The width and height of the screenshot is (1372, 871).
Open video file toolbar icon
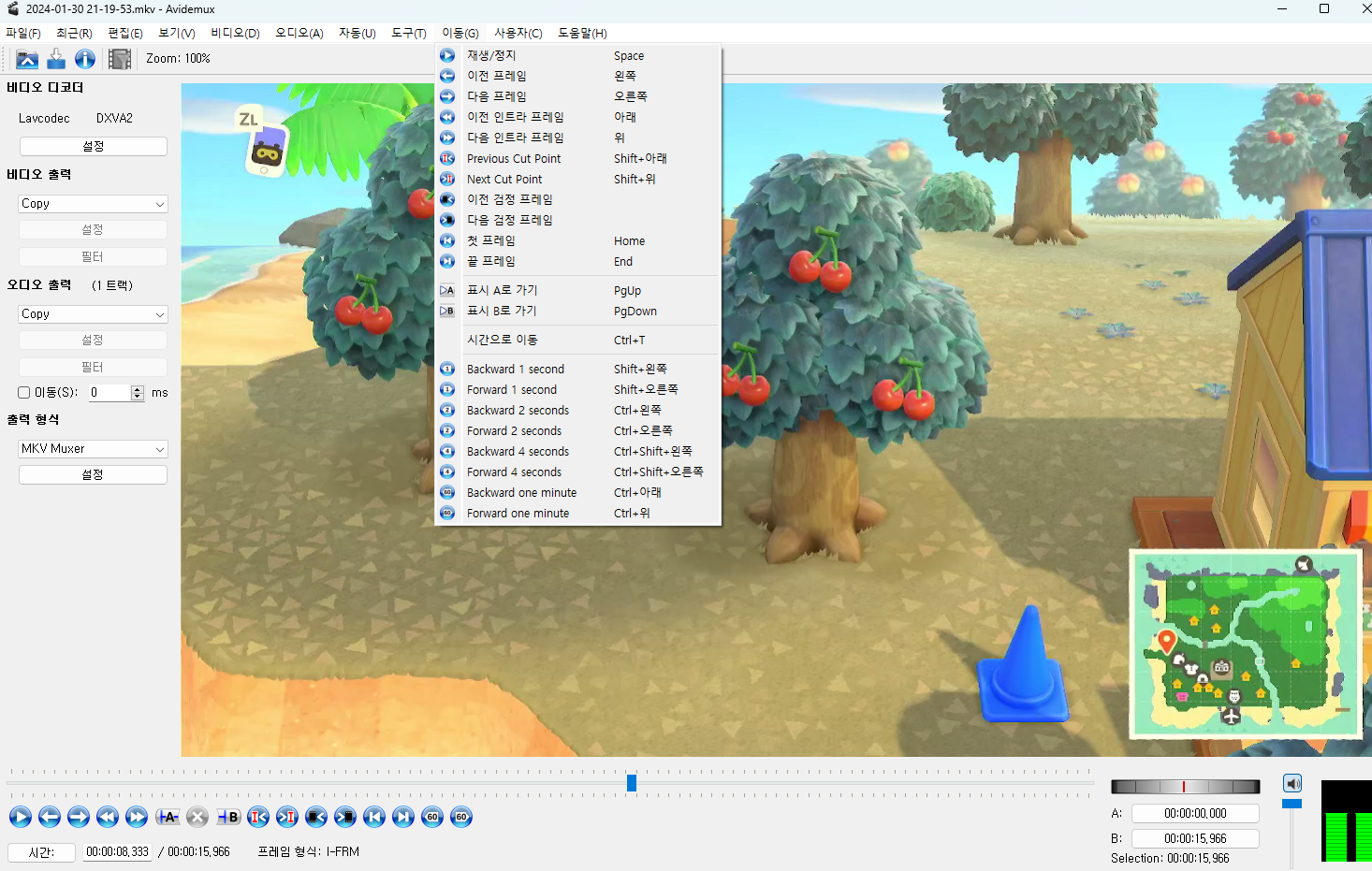(x=27, y=59)
